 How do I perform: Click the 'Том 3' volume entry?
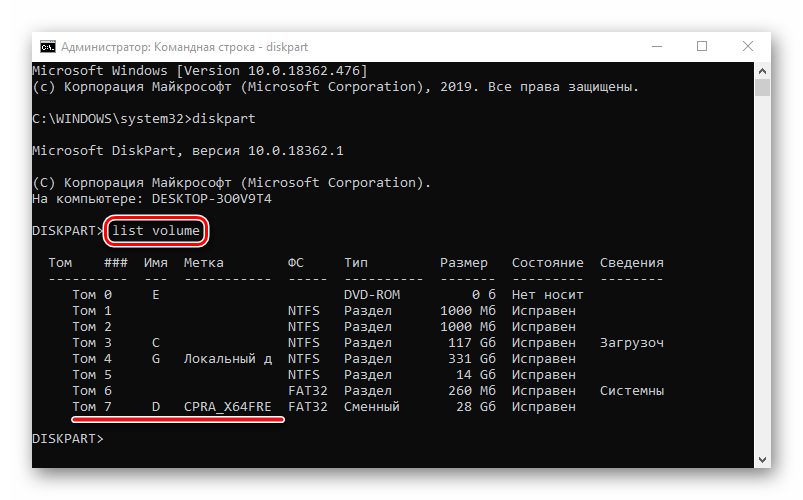click(92, 343)
